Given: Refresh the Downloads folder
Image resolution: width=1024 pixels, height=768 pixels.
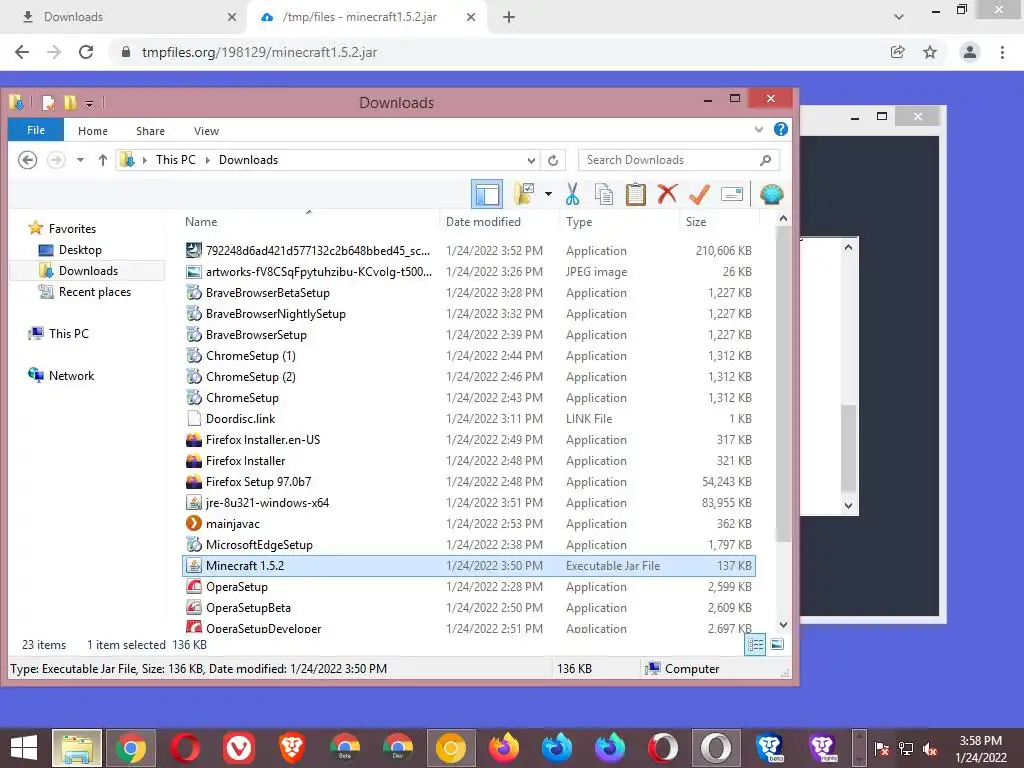Looking at the screenshot, I should pos(553,160).
